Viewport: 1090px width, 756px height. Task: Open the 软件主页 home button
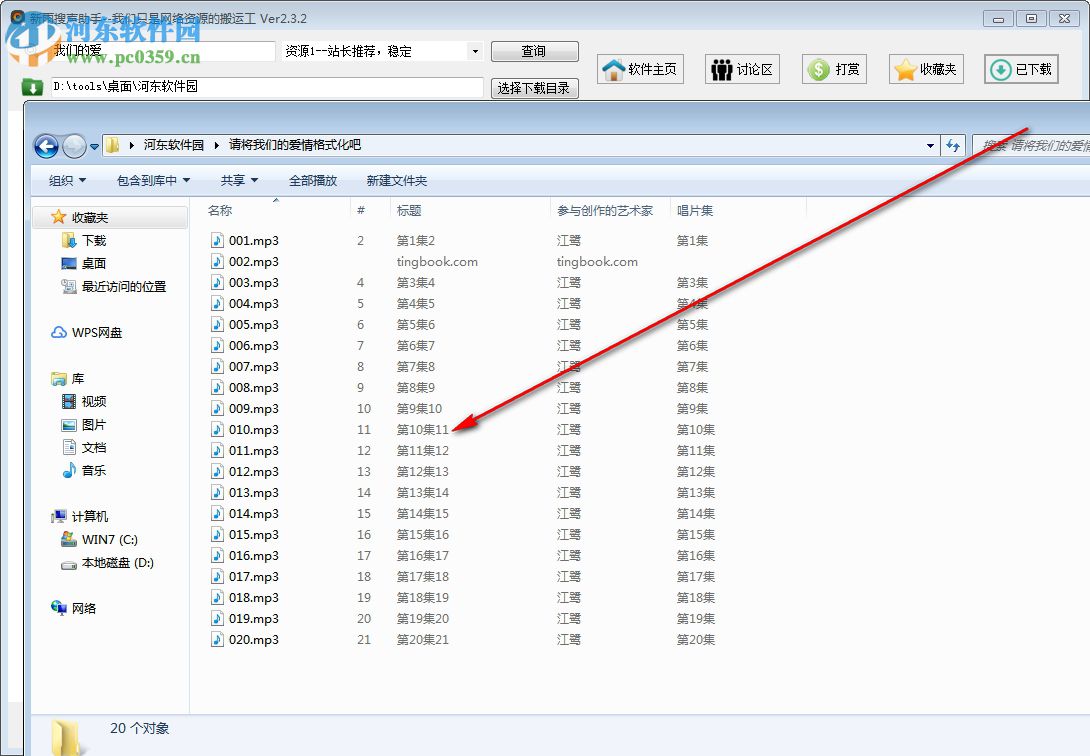point(640,69)
